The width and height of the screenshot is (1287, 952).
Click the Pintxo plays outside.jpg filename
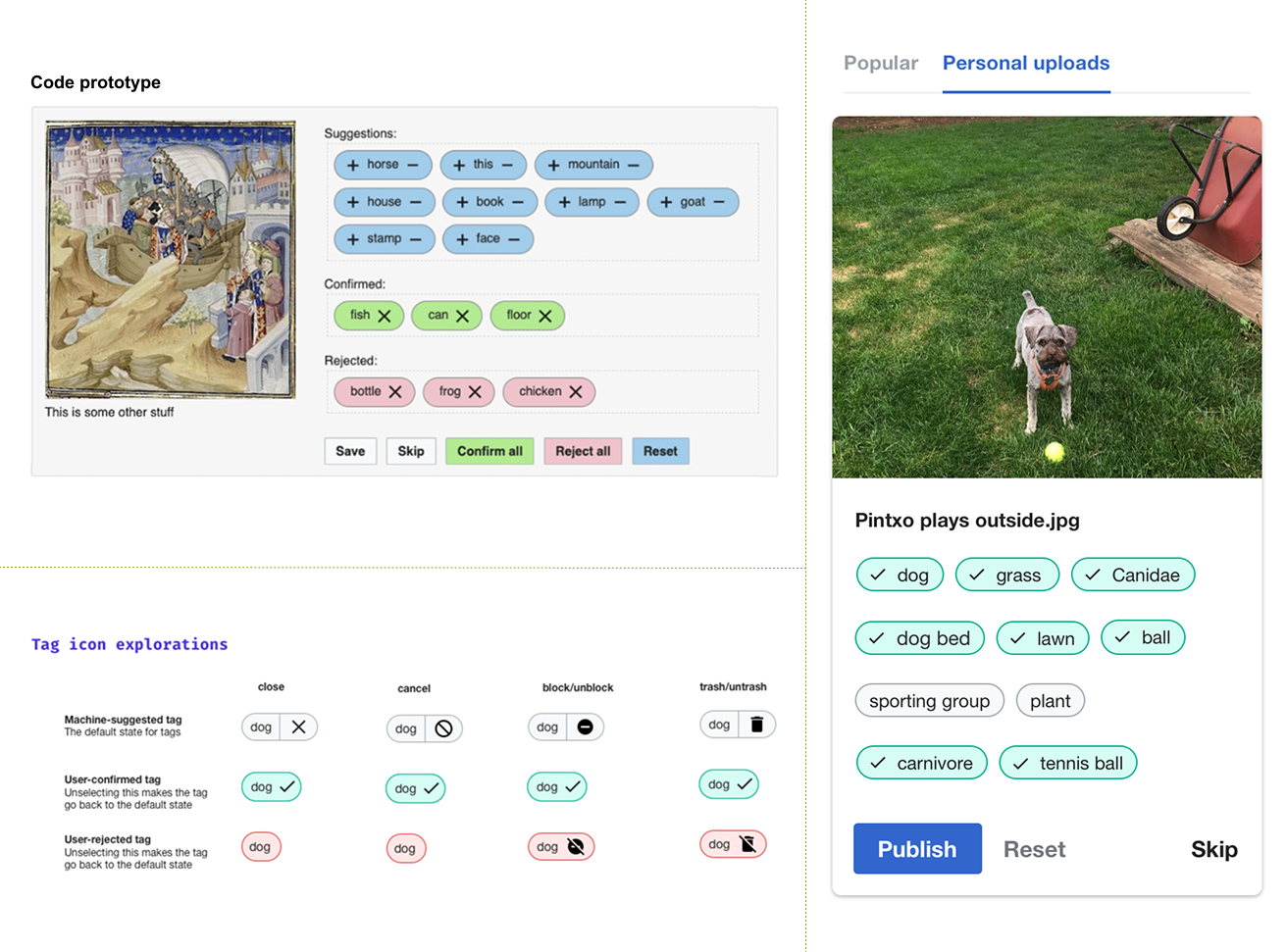coord(967,521)
